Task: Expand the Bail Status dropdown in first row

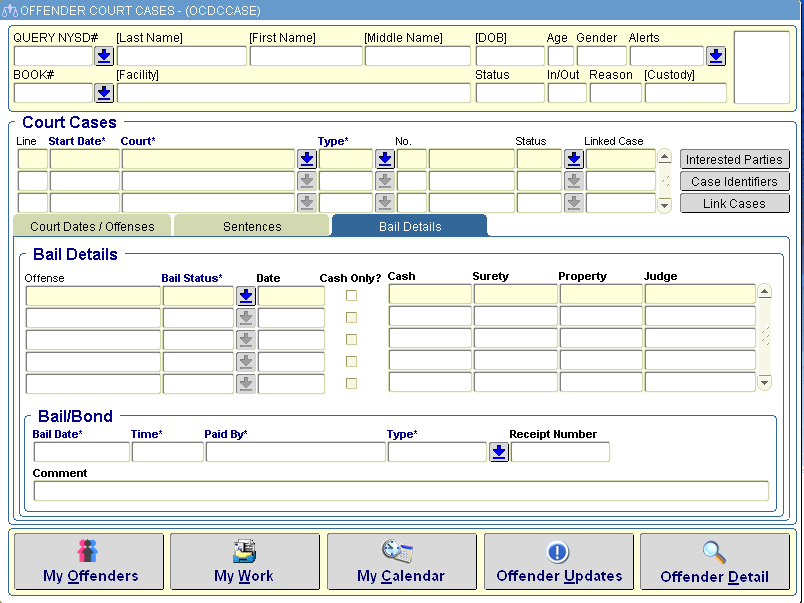Action: [246, 295]
